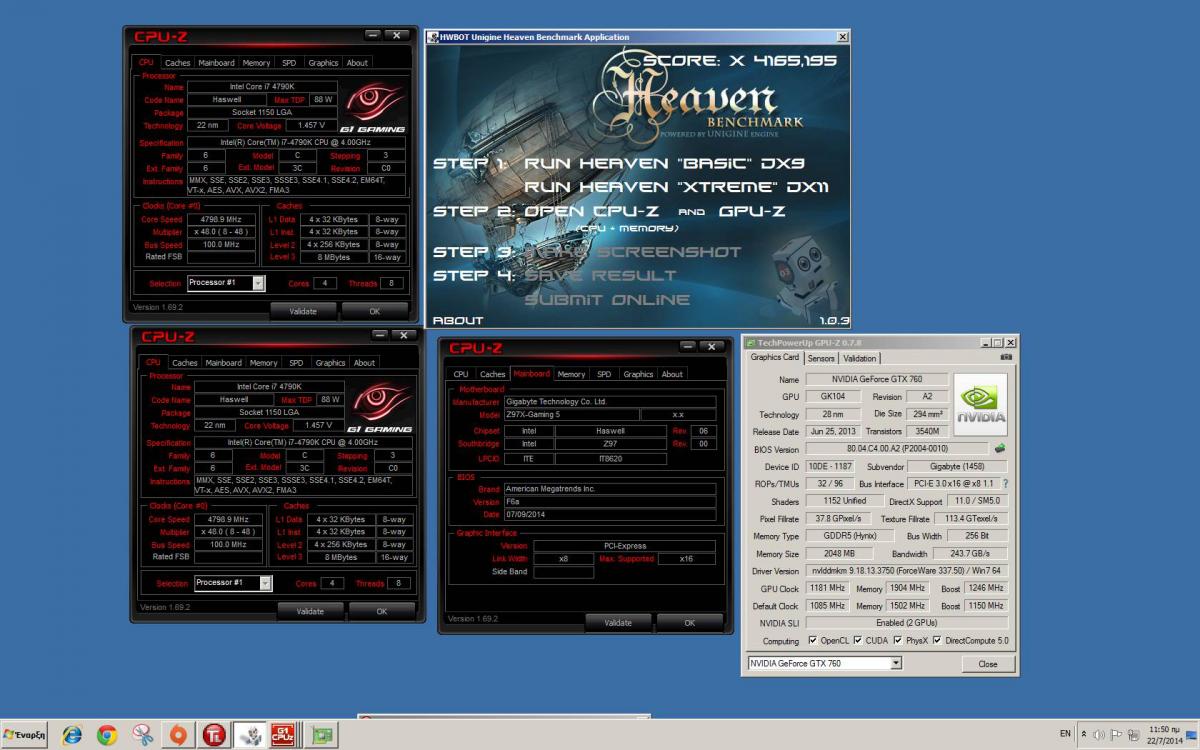Image resolution: width=1200 pixels, height=750 pixels.
Task: Open SPD tab in CPU-Z Mainboard window
Action: pos(604,374)
